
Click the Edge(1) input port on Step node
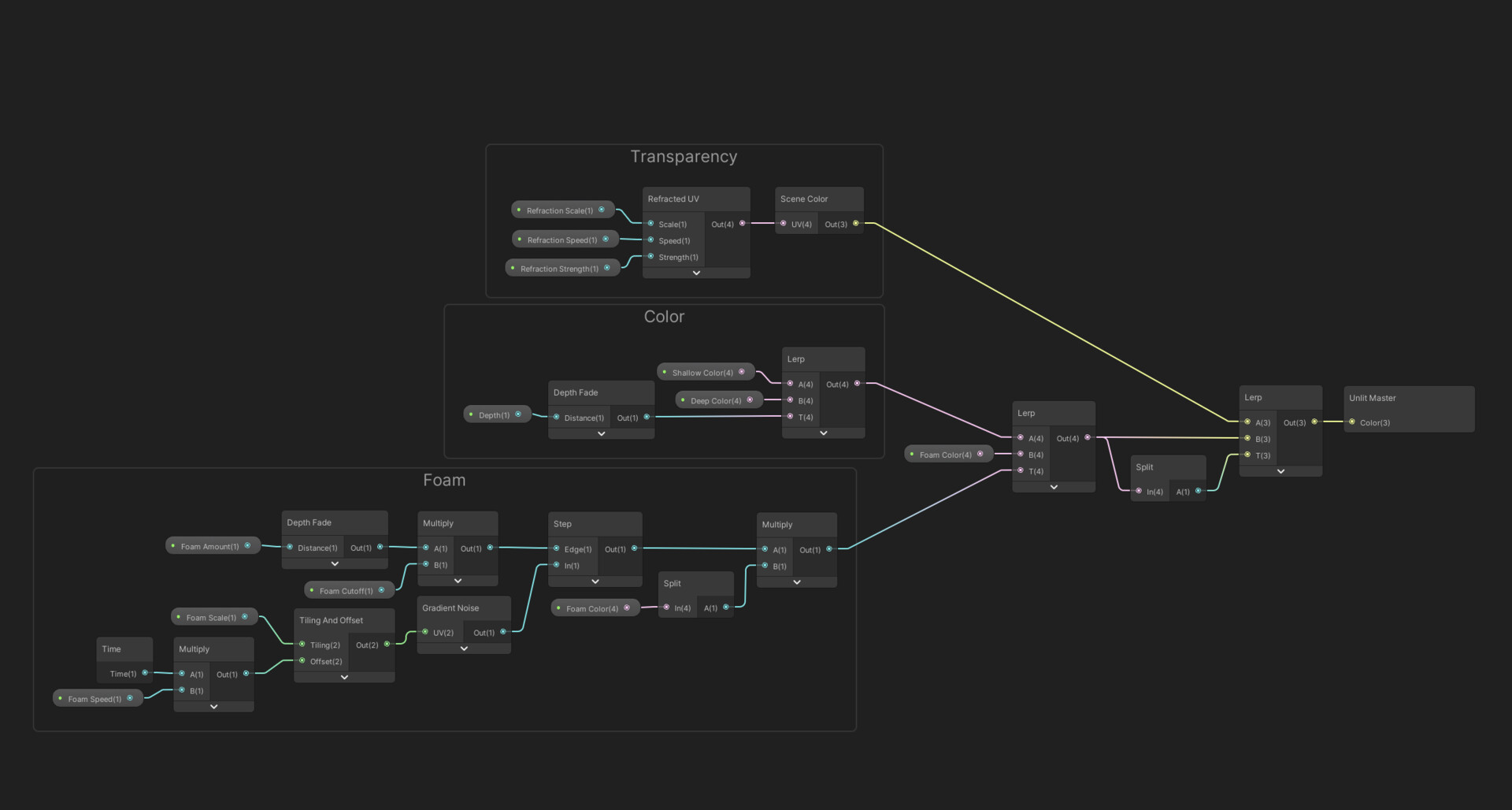(x=556, y=549)
